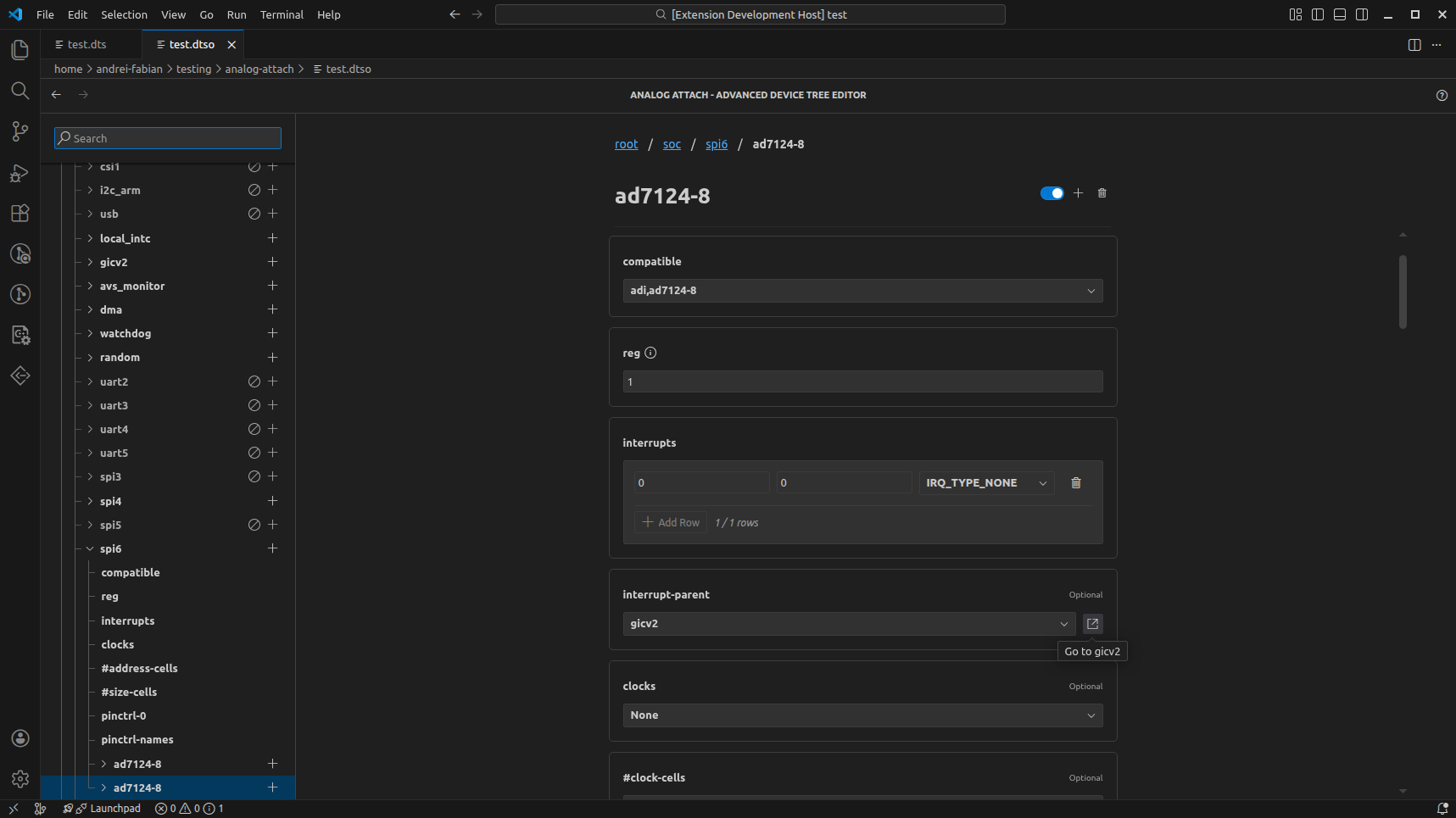Delete the interrupts row via trash icon
The image size is (1456, 818).
[1076, 482]
